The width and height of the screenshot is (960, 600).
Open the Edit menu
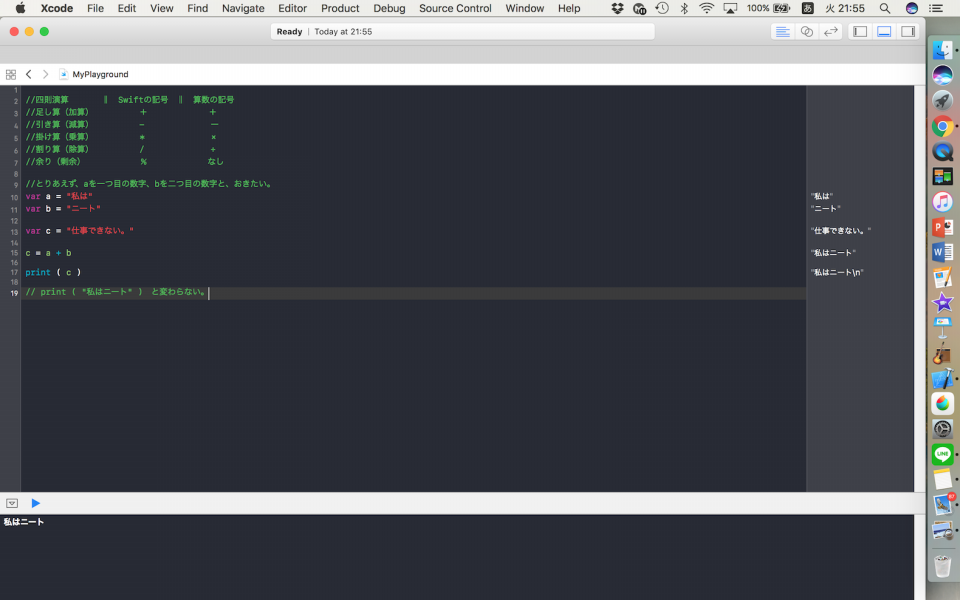point(127,8)
